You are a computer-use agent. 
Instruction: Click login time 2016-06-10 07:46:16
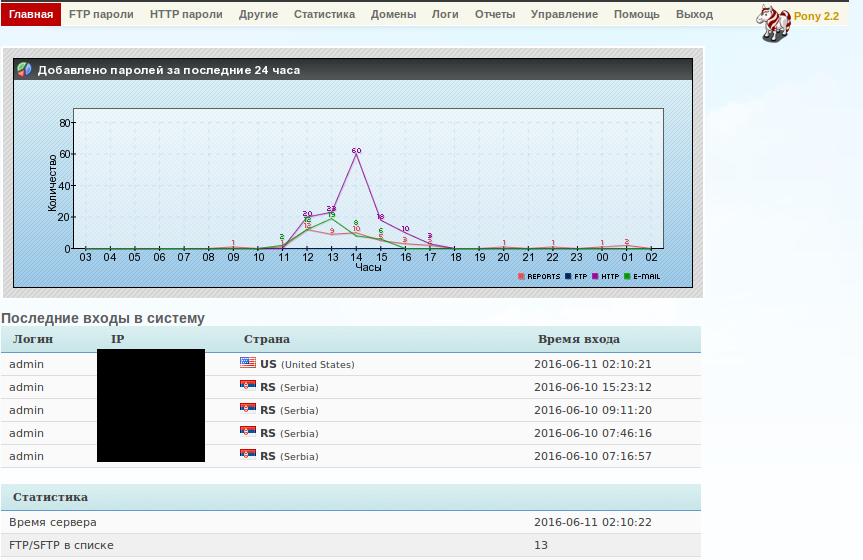click(x=593, y=433)
